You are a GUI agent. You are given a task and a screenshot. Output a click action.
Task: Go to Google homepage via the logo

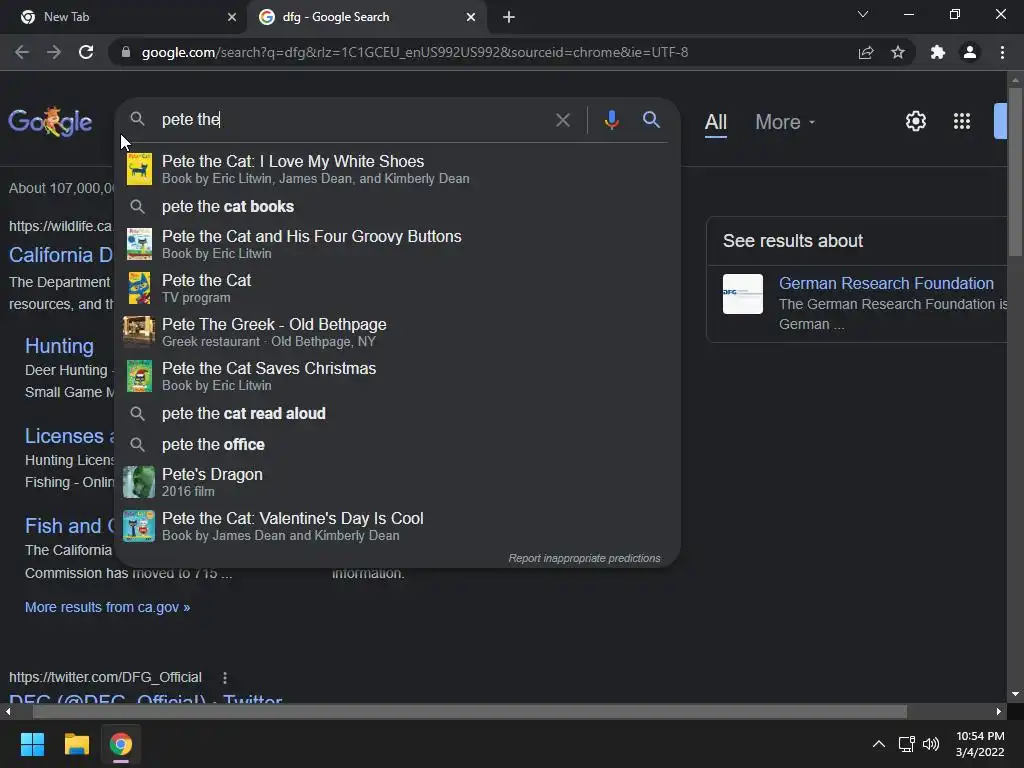point(50,121)
